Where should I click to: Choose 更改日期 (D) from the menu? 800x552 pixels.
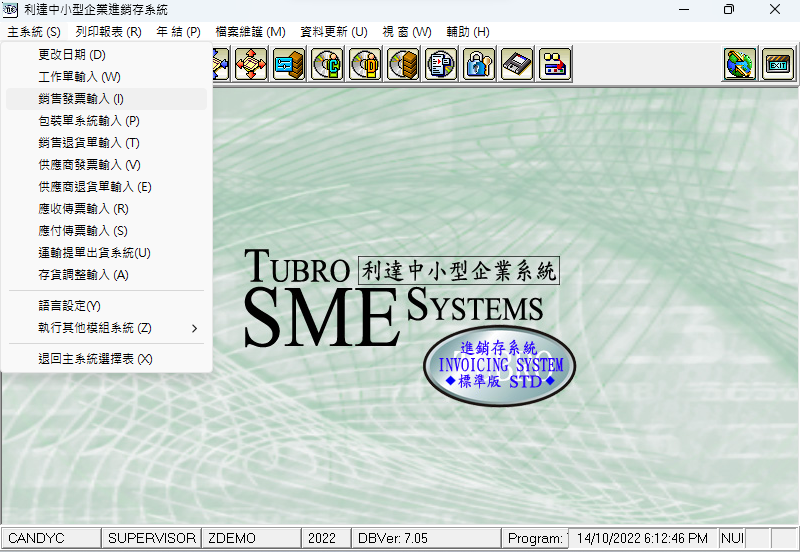click(x=106, y=55)
